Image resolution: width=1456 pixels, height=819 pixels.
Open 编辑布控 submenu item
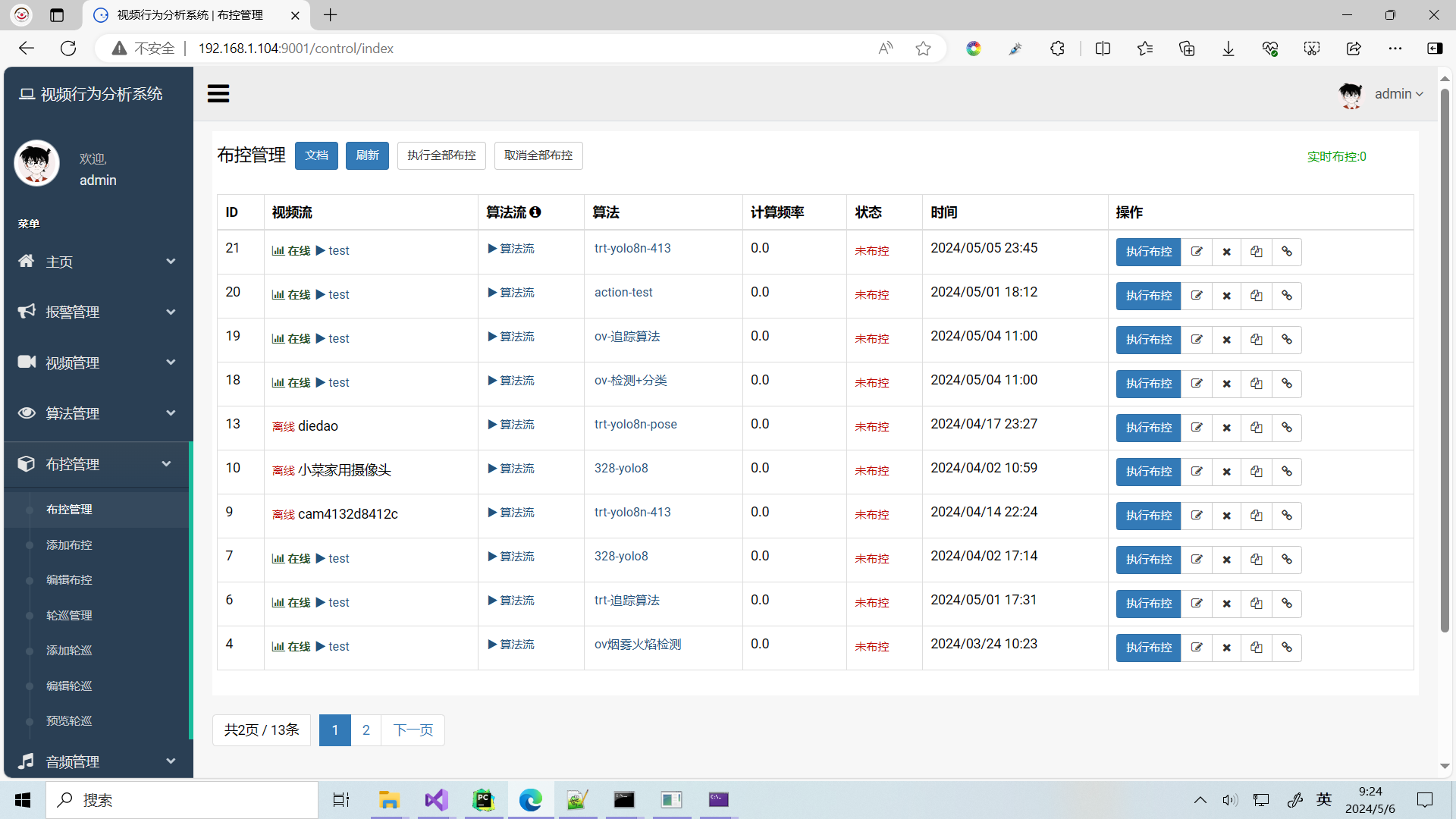click(69, 580)
